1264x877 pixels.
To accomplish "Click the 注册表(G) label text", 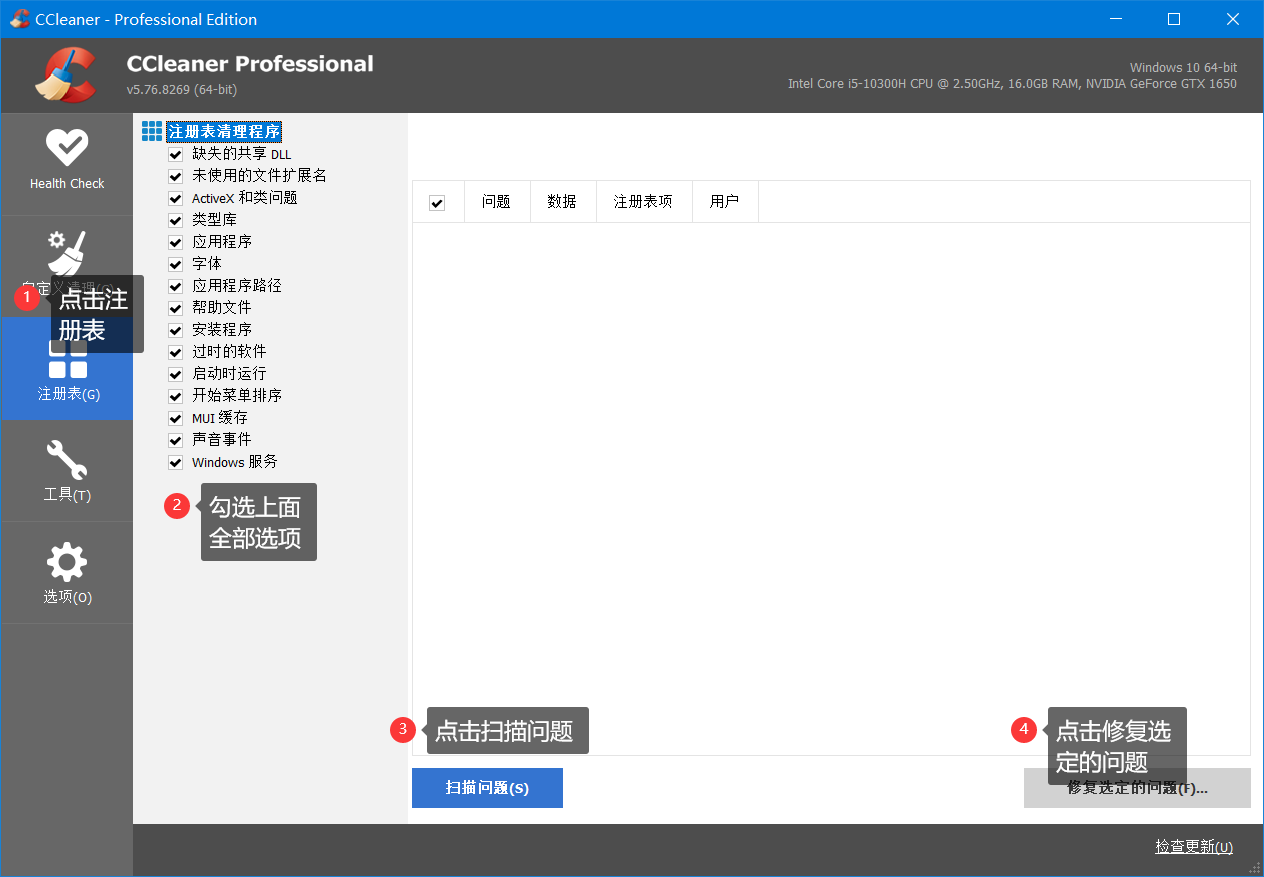I will (69, 394).
